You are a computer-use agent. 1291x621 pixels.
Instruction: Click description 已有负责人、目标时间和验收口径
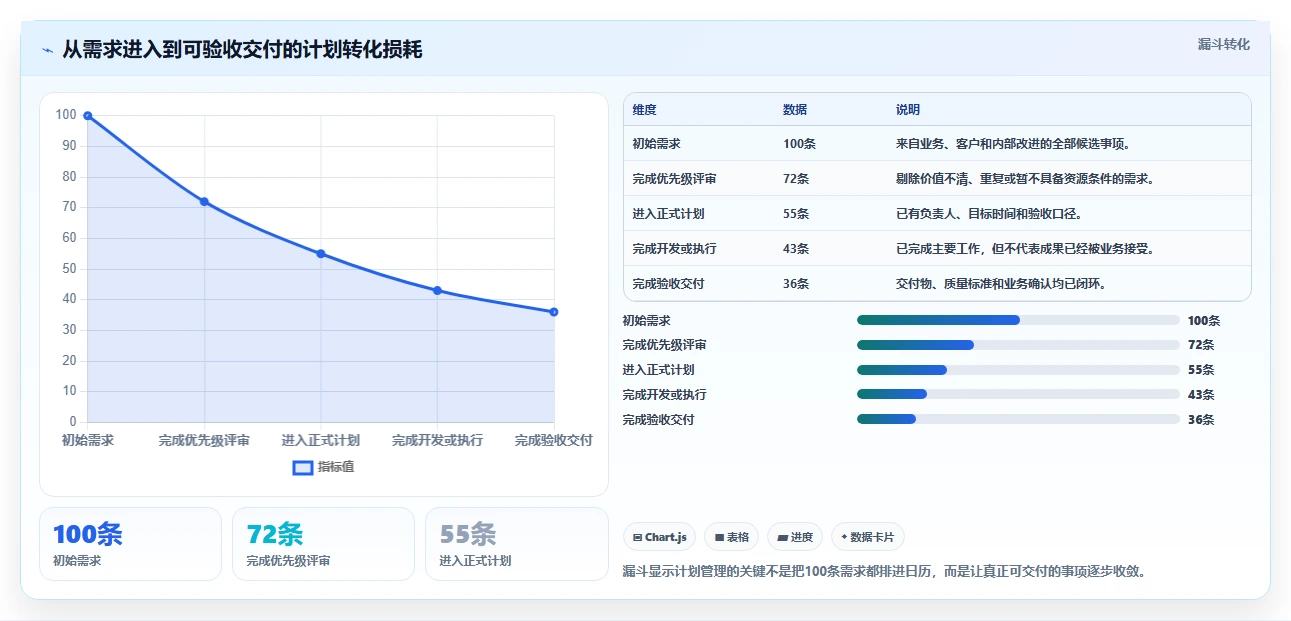[x=989, y=214]
